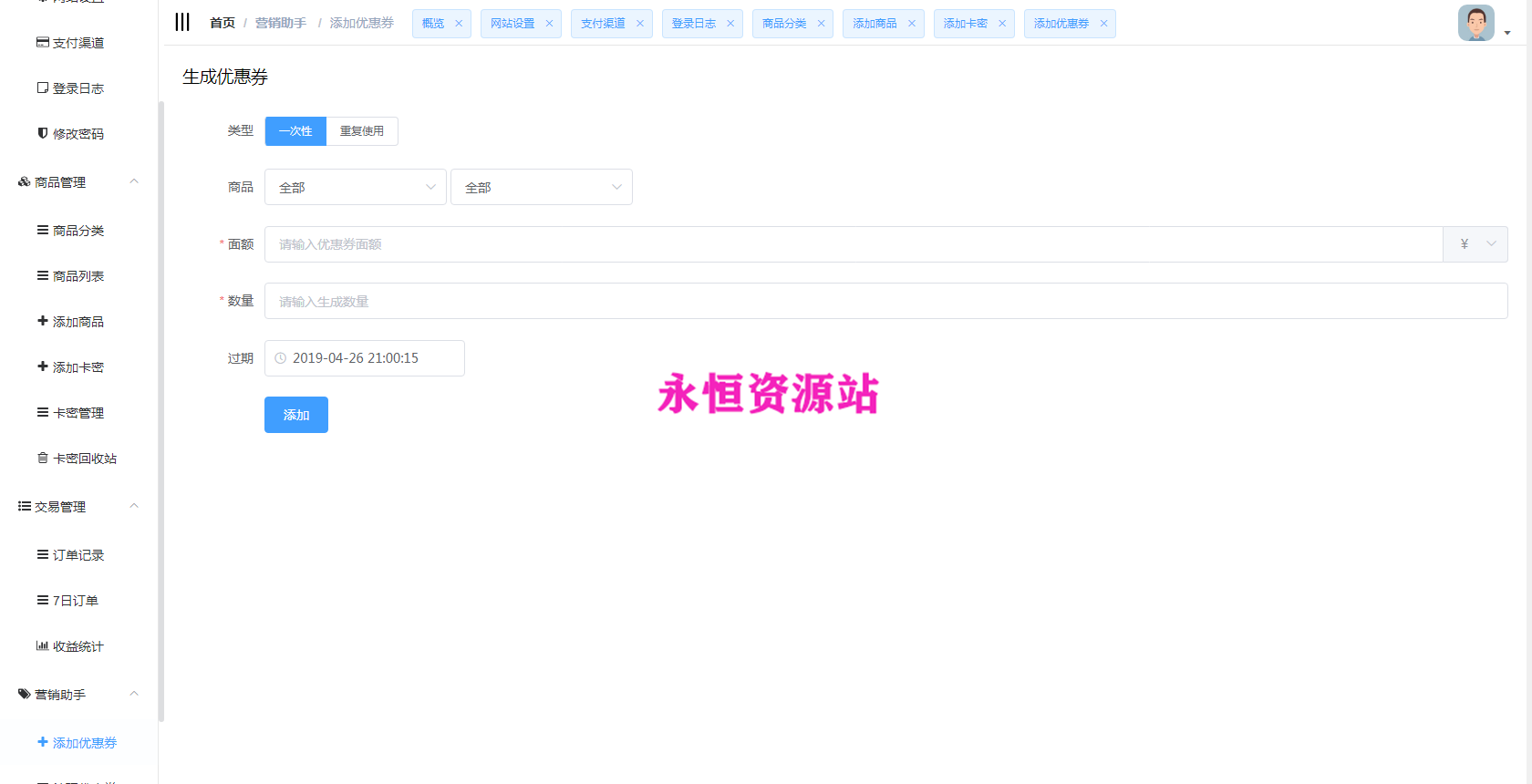Go to 首页 breadcrumb link
The height and width of the screenshot is (784, 1532).
click(x=223, y=23)
